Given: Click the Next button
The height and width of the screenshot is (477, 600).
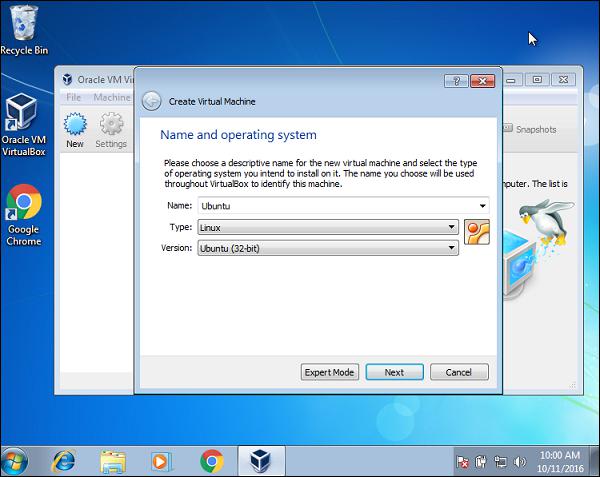Looking at the screenshot, I should tap(394, 372).
